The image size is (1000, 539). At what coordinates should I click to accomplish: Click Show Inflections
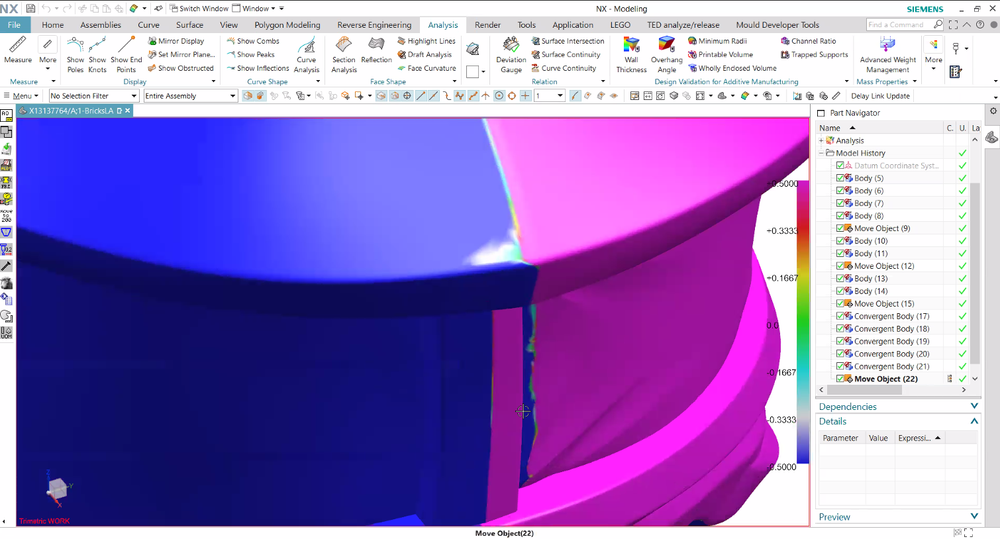click(x=258, y=68)
